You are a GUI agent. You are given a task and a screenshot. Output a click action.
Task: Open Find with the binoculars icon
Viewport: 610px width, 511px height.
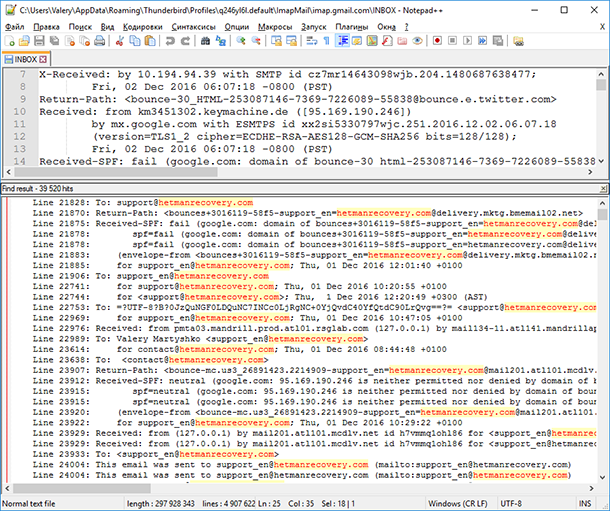coord(205,41)
